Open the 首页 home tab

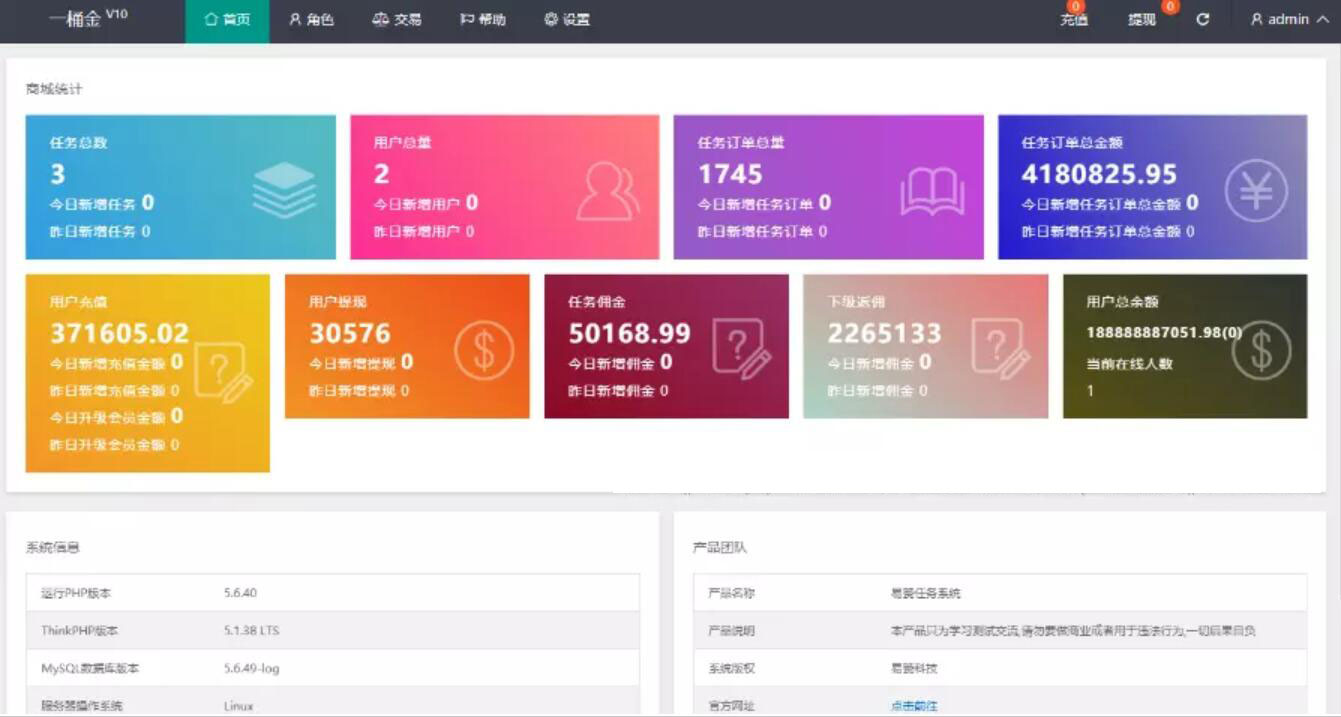click(x=227, y=20)
